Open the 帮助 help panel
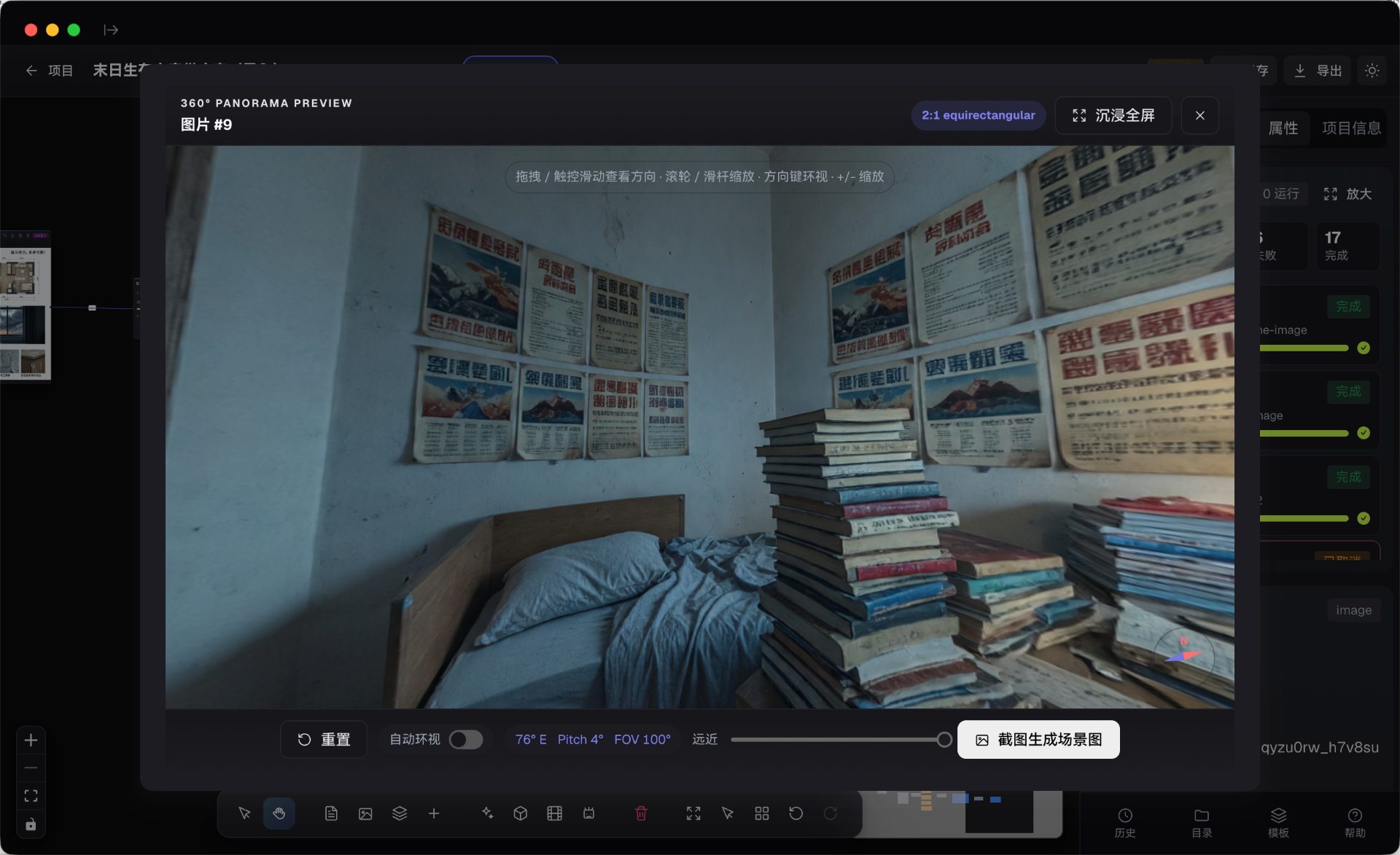Viewport: 1400px width, 855px height. click(x=1355, y=823)
